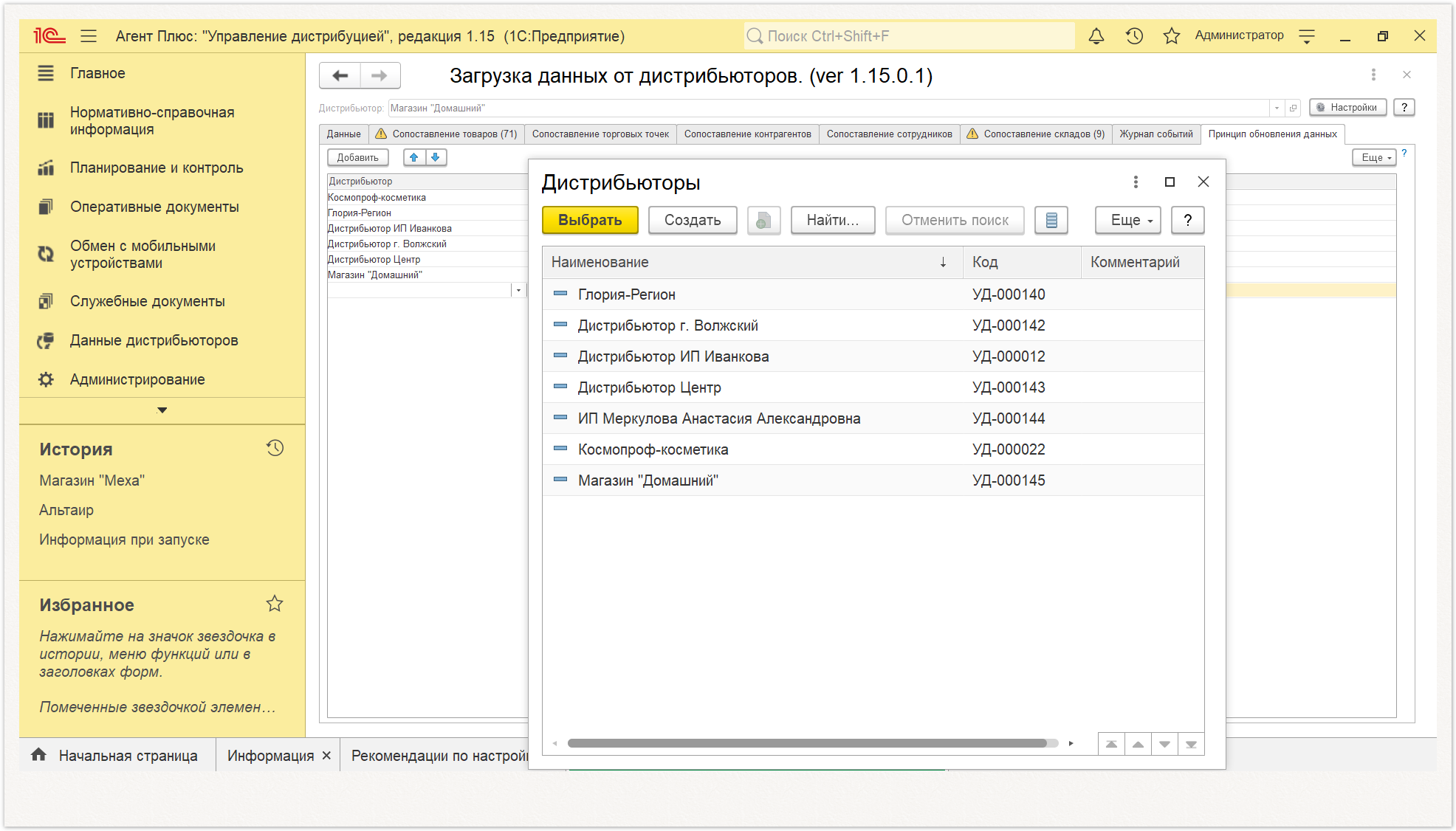Open Настройки button
Screen dimensions: 1456x831
pos(1347,107)
